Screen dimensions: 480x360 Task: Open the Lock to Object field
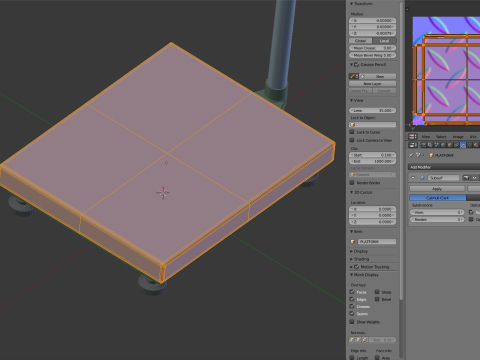pyautogui.click(x=373, y=125)
